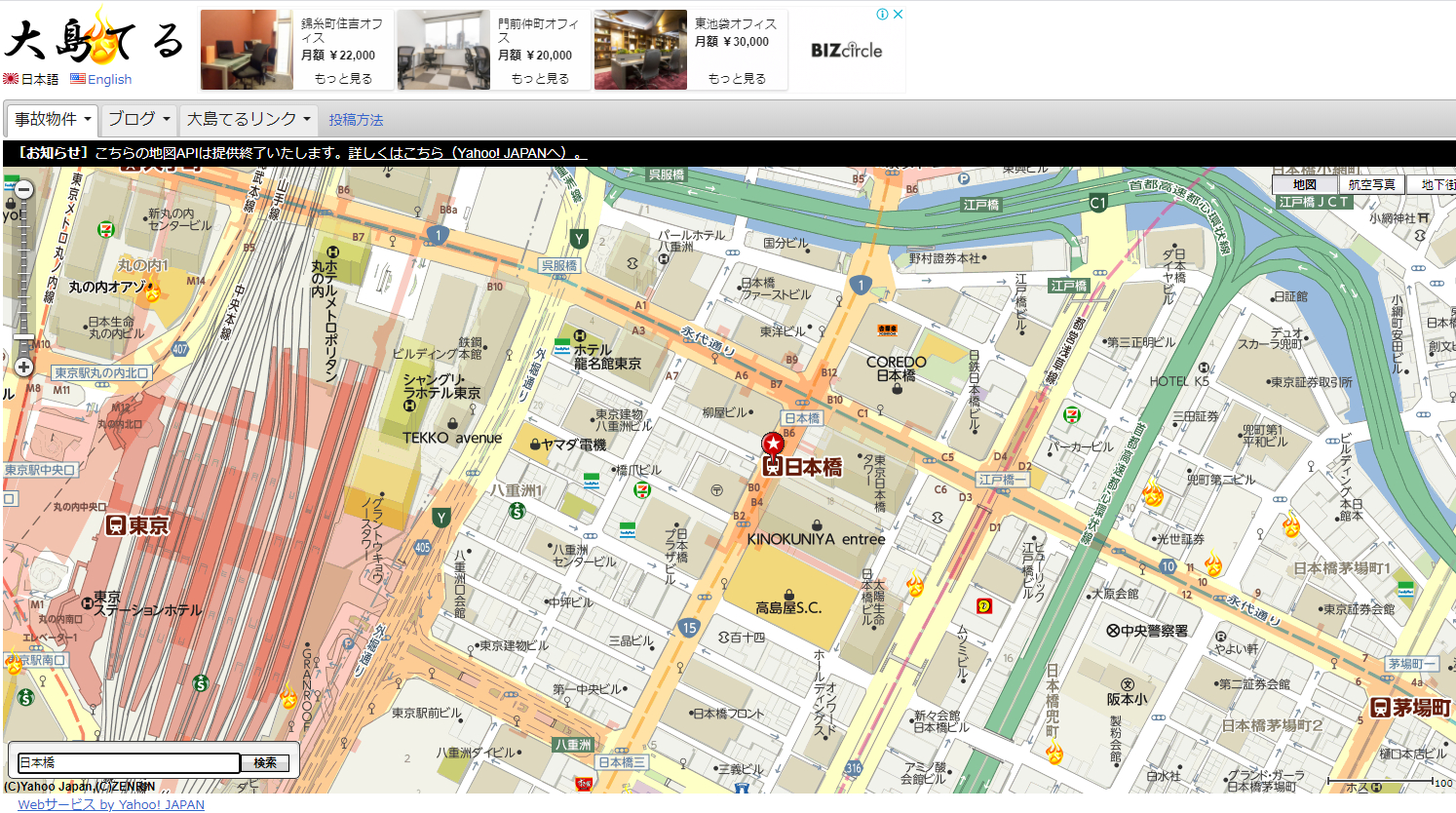Focus the map search text field
The width and height of the screenshot is (1456, 813).
[129, 763]
